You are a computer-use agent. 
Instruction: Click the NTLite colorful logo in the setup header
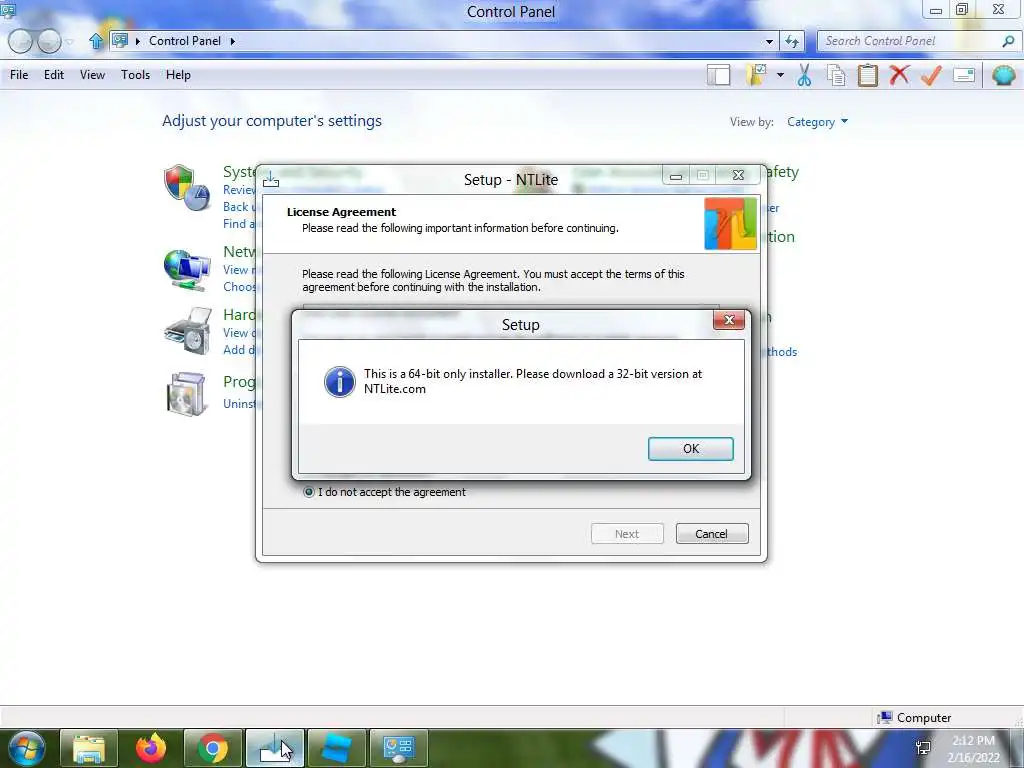[730, 224]
